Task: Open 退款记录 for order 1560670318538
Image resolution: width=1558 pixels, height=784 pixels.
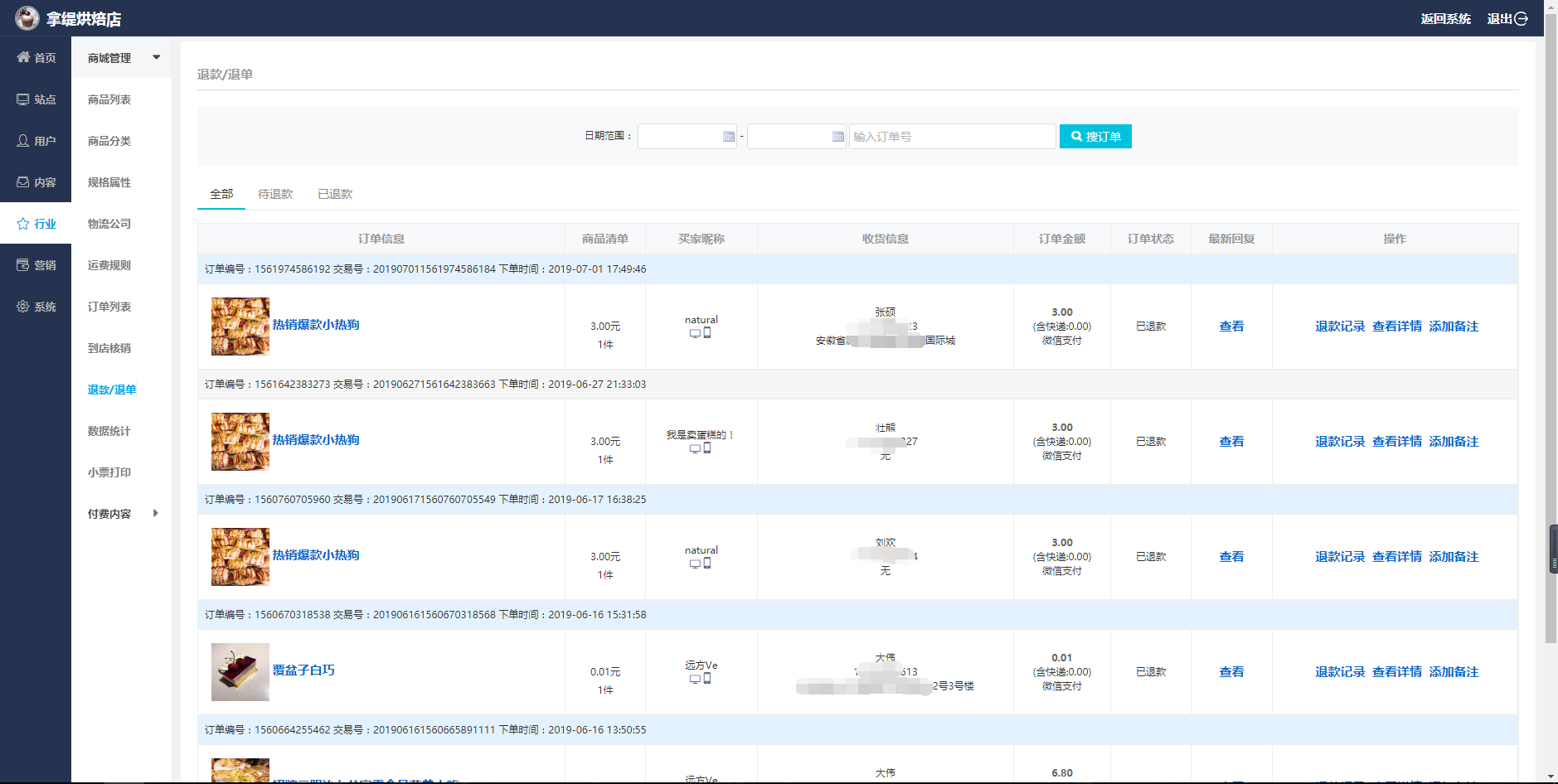Action: pyautogui.click(x=1340, y=671)
